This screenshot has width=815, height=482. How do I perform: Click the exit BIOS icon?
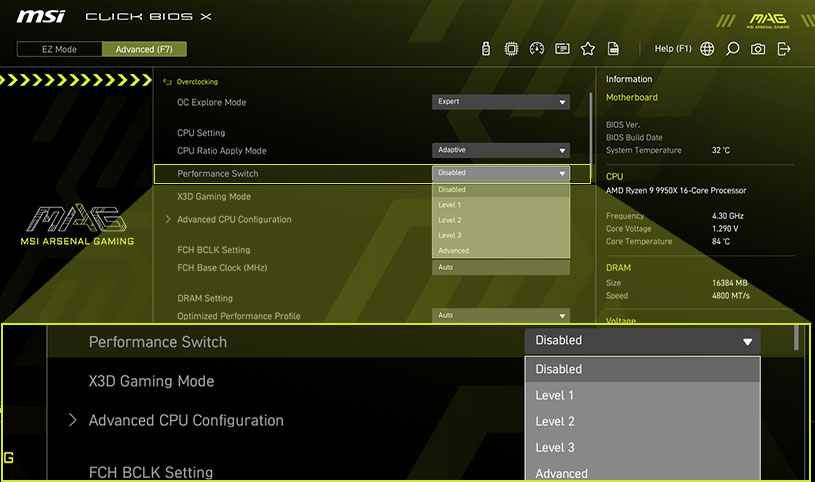784,49
